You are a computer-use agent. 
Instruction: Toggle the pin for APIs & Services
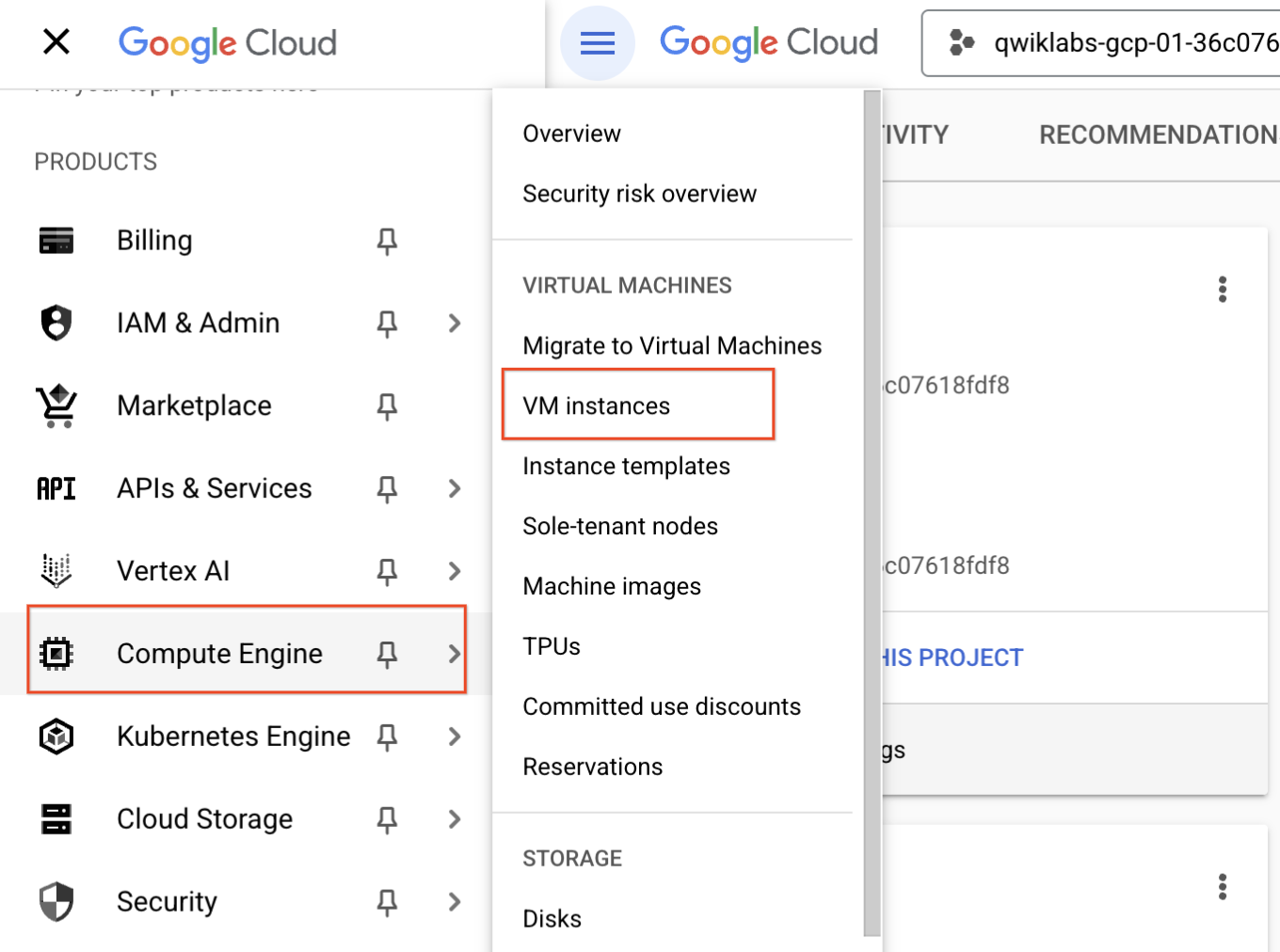pos(387,489)
